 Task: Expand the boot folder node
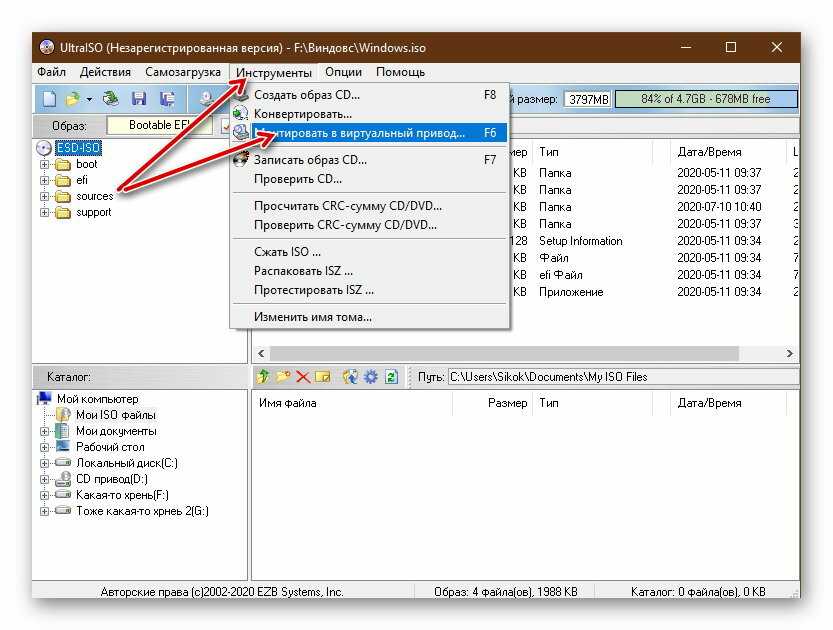[45, 164]
